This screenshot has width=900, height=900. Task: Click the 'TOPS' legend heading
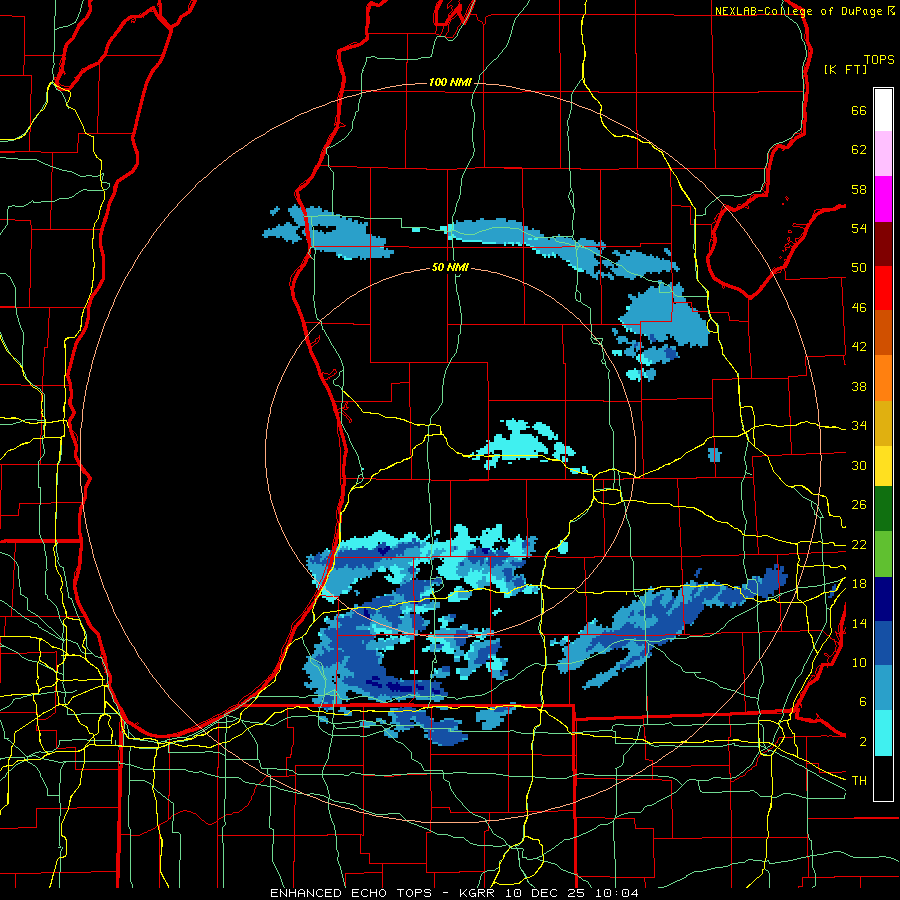click(x=879, y=60)
